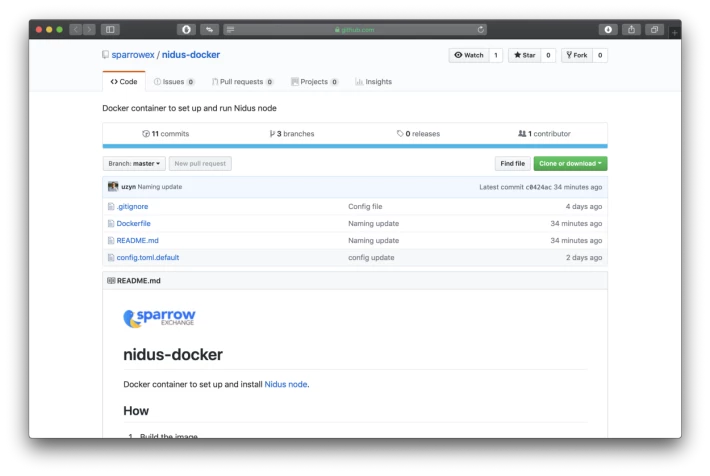Open the nidus-docker repository link
Image resolution: width=710 pixels, height=476 pixels.
click(191, 55)
